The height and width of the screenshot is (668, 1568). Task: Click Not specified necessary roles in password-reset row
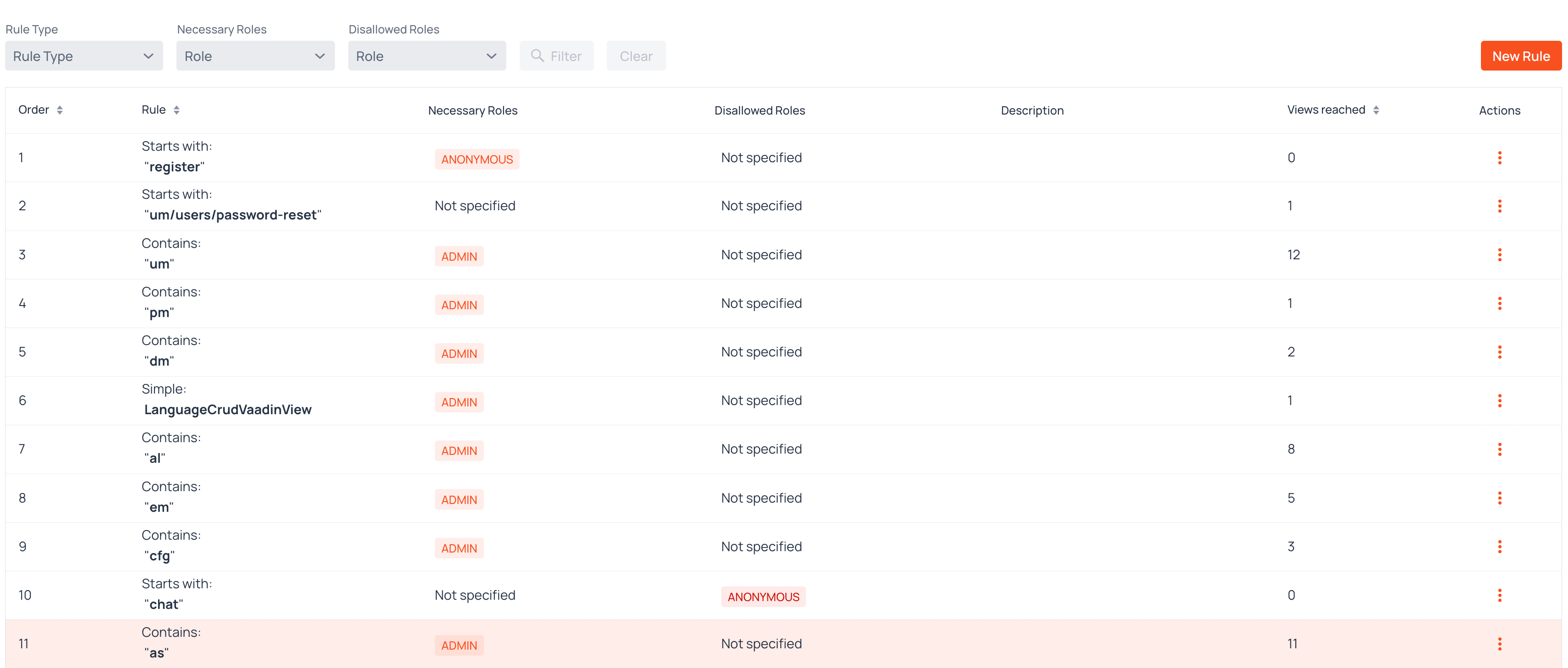(x=475, y=206)
